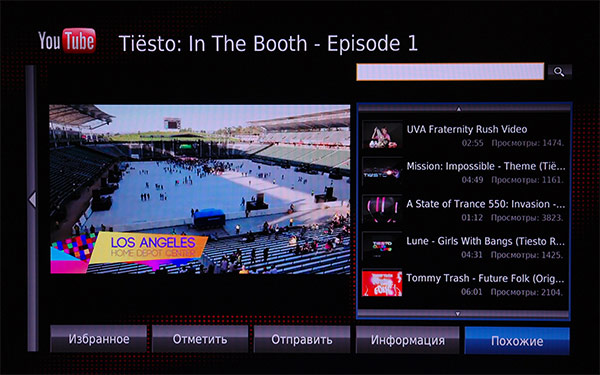600x375 pixels.
Task: Move the related list down with bottom arrow
Action: (458, 314)
